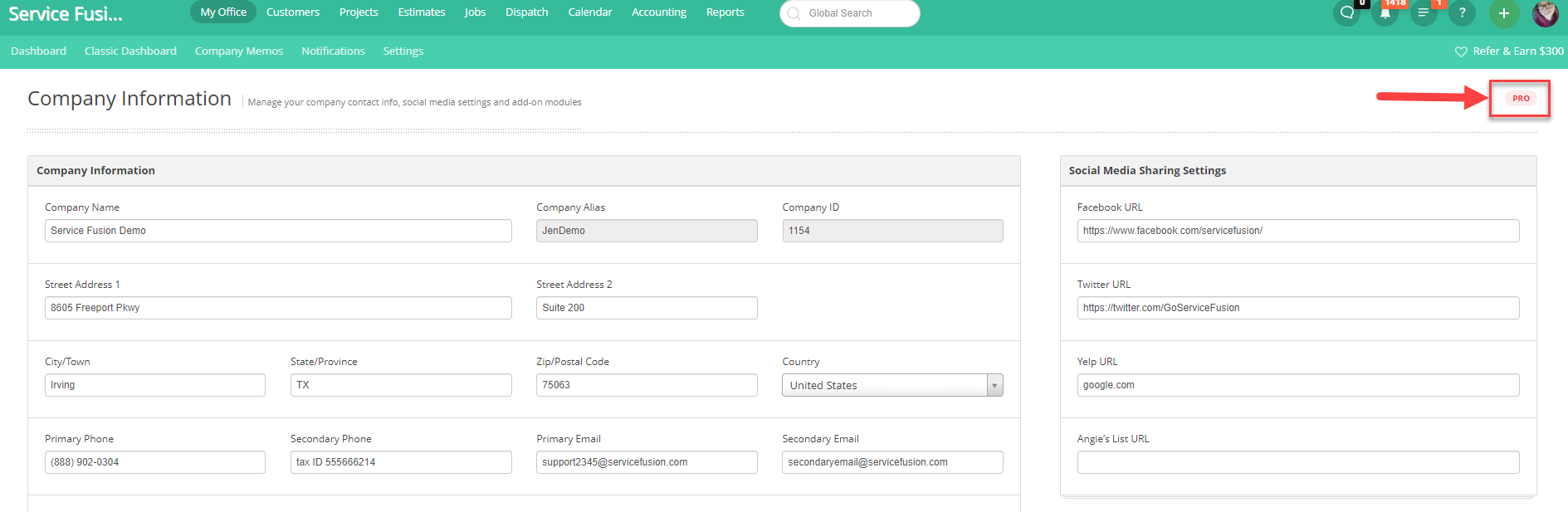Screen dimensions: 1568x512
Task: Click the search magnifier icon
Action: pyautogui.click(x=794, y=13)
